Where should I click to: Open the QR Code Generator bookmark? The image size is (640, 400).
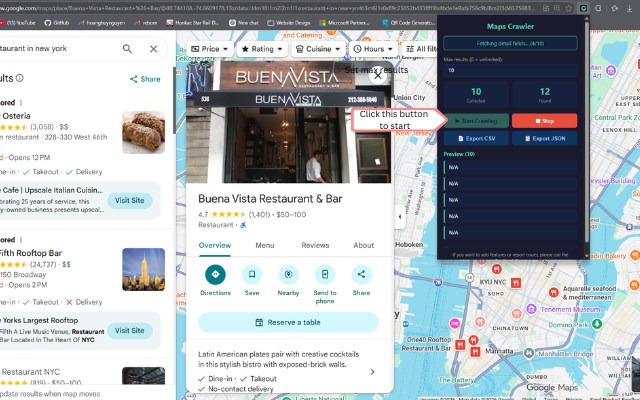pyautogui.click(x=408, y=23)
